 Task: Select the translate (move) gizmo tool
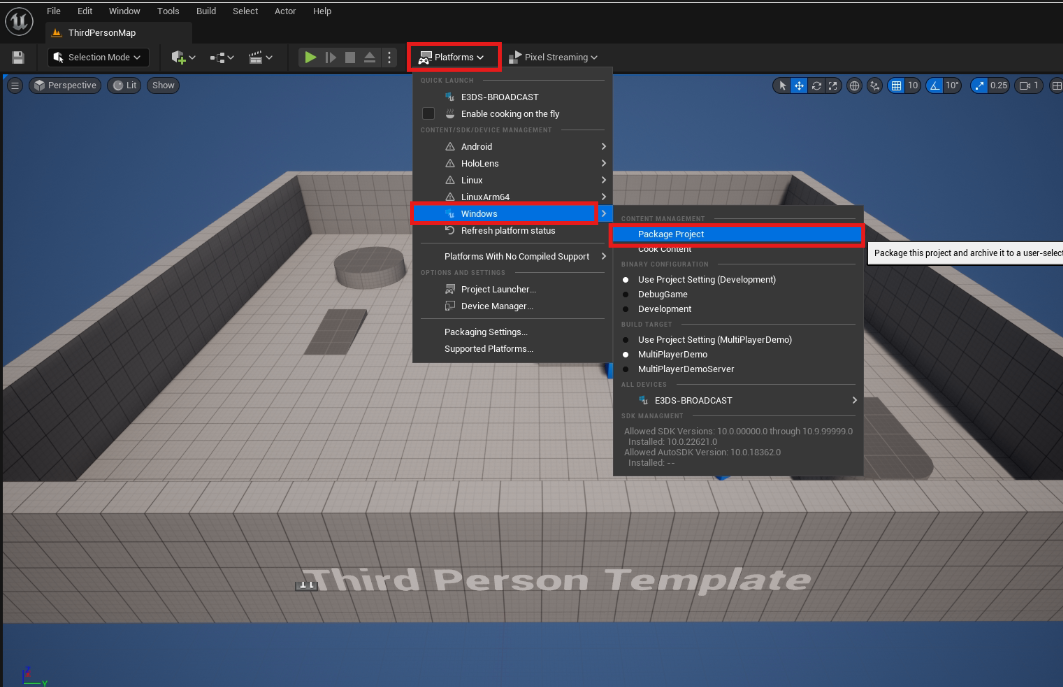799,86
